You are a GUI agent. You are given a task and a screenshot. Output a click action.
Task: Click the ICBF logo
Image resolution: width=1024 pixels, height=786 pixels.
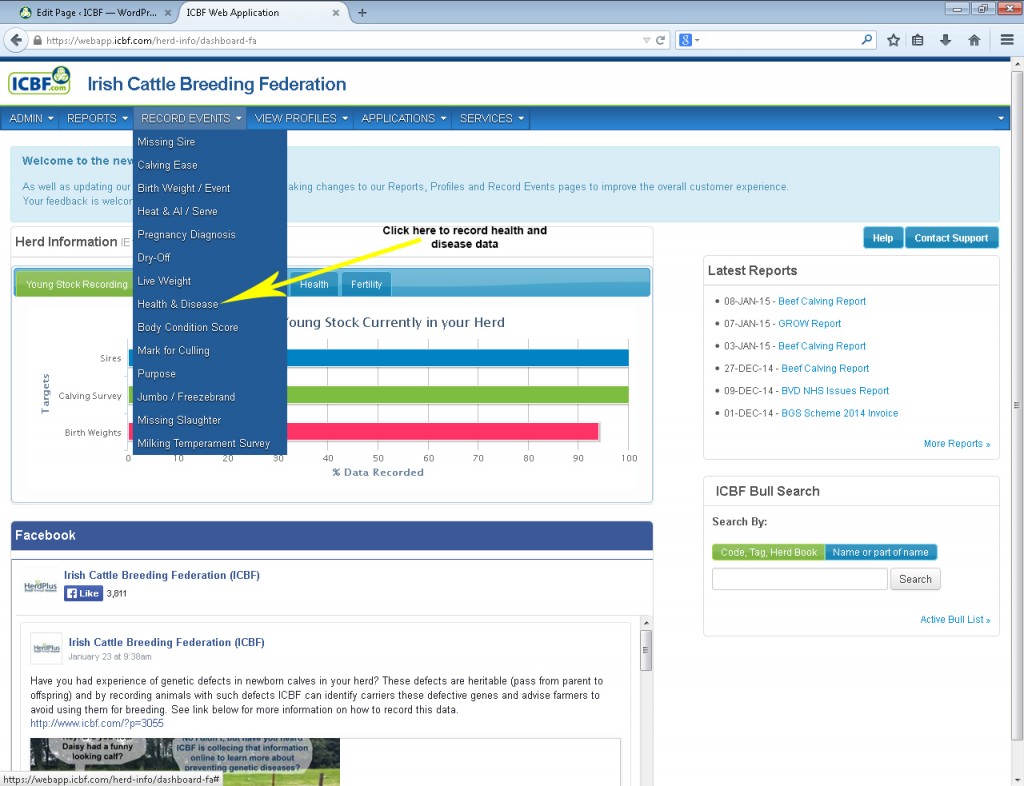[x=39, y=81]
